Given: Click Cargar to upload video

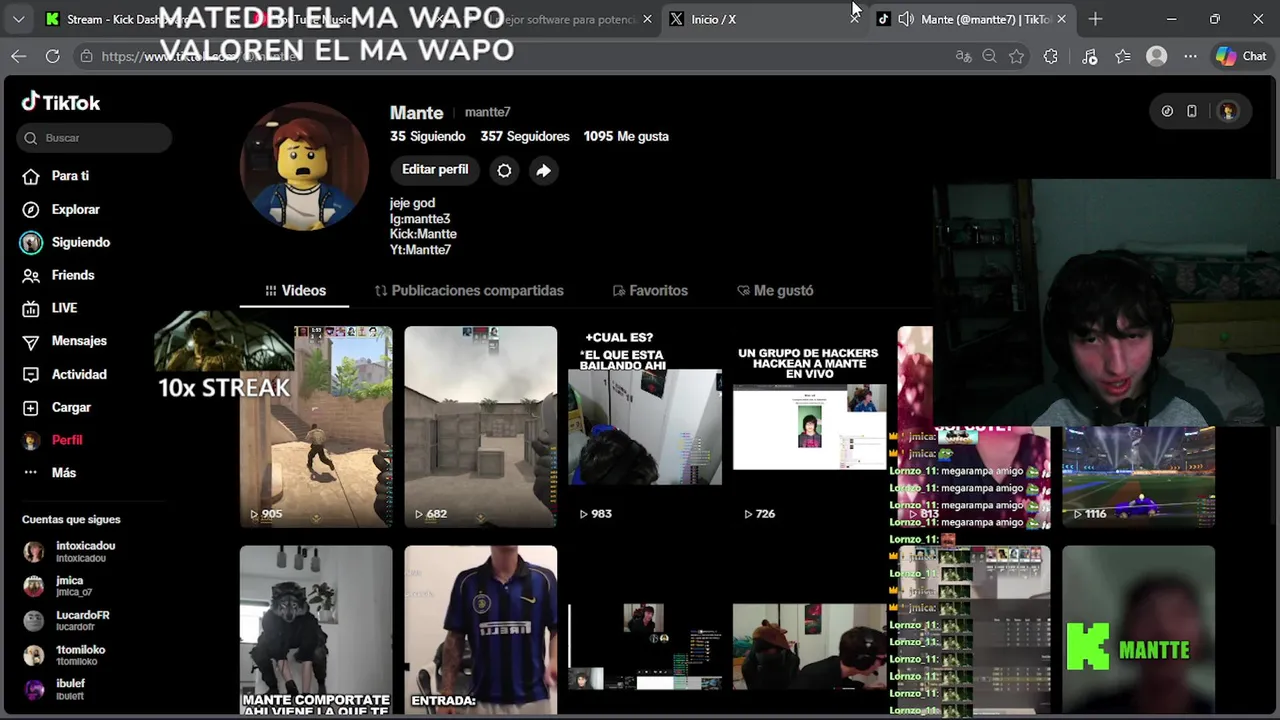Looking at the screenshot, I should pyautogui.click(x=70, y=407).
